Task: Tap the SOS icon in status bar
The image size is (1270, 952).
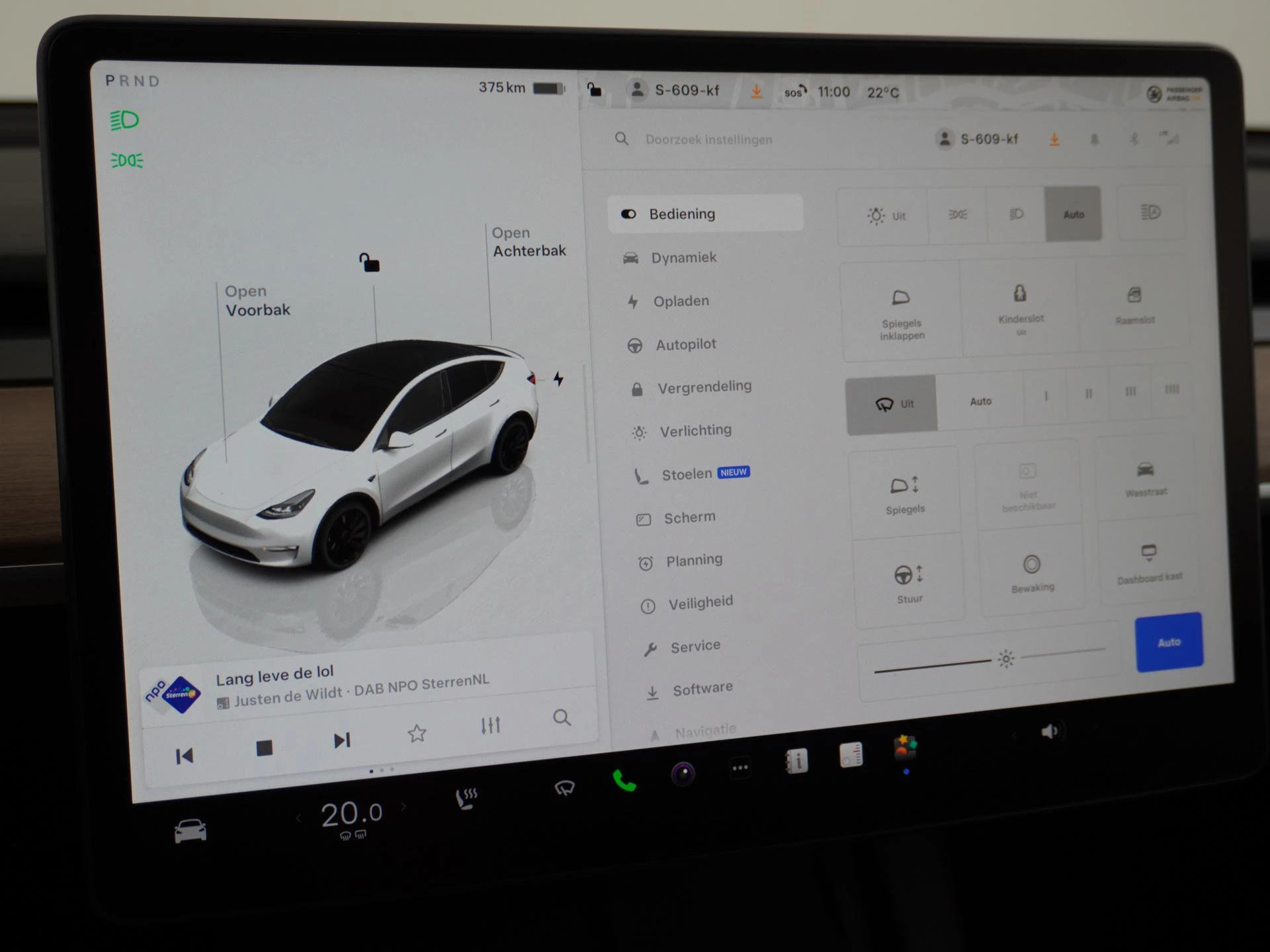Action: coord(795,92)
